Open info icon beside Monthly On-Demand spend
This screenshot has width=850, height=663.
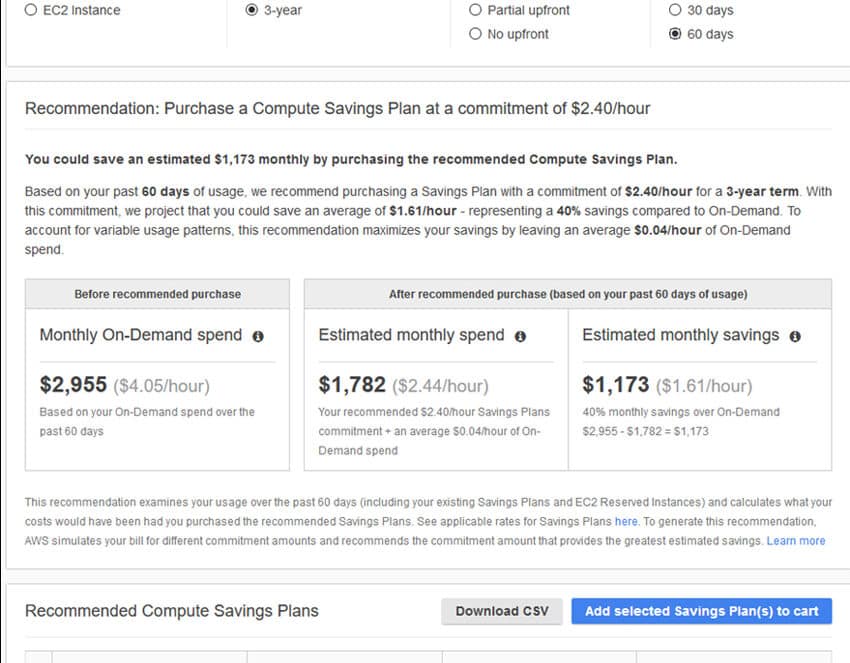pyautogui.click(x=258, y=337)
